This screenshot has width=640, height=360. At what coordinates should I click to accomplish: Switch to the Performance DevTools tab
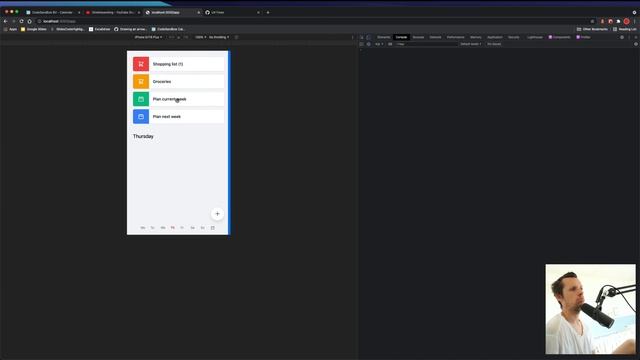[x=456, y=37]
